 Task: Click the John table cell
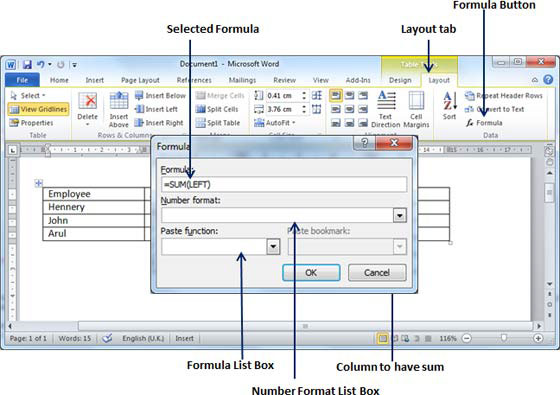point(94,220)
